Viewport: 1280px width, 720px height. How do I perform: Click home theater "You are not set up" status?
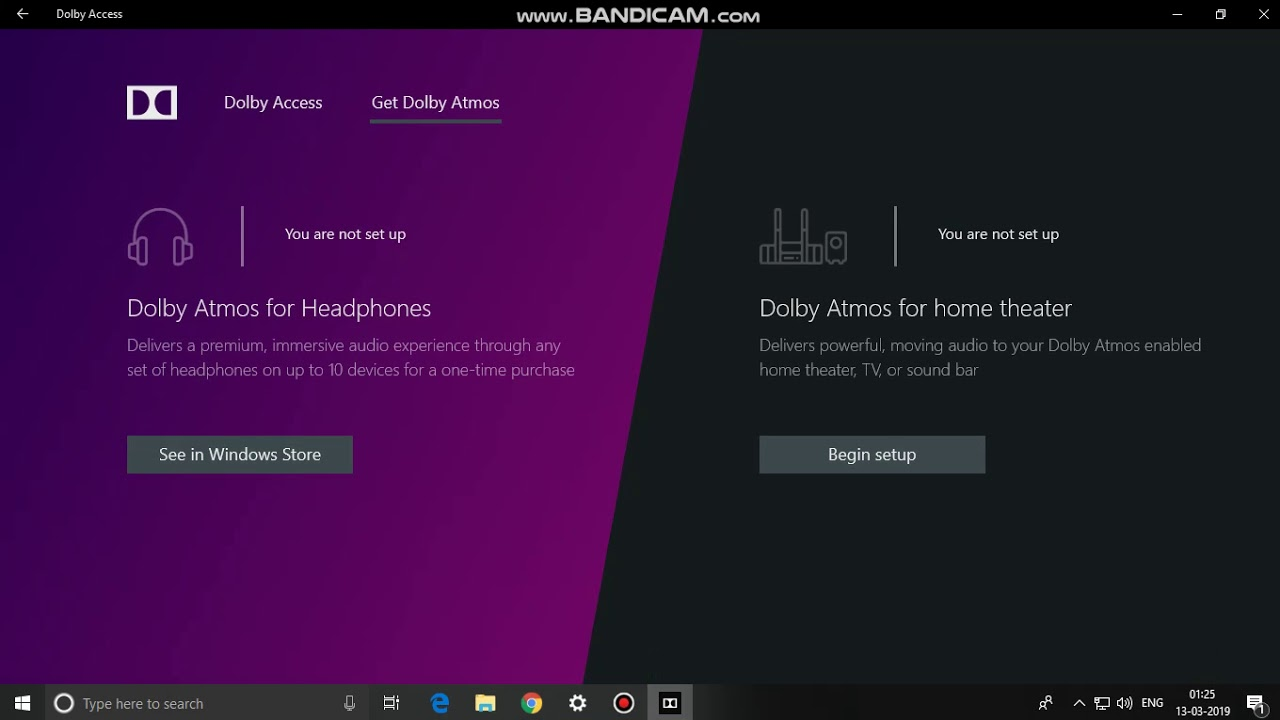[x=998, y=234]
